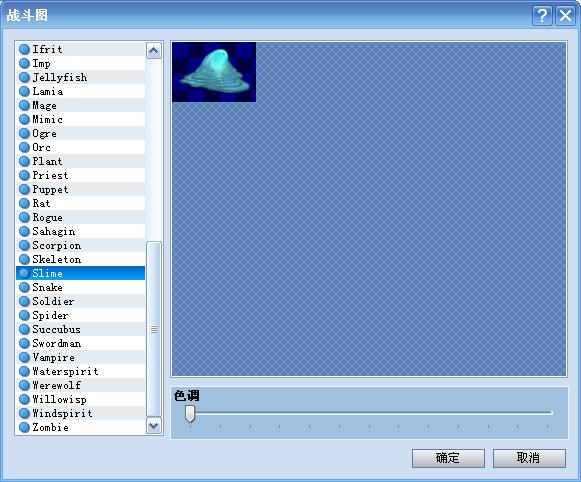Select the Werewolf battler
The image size is (581, 482).
tap(80, 385)
